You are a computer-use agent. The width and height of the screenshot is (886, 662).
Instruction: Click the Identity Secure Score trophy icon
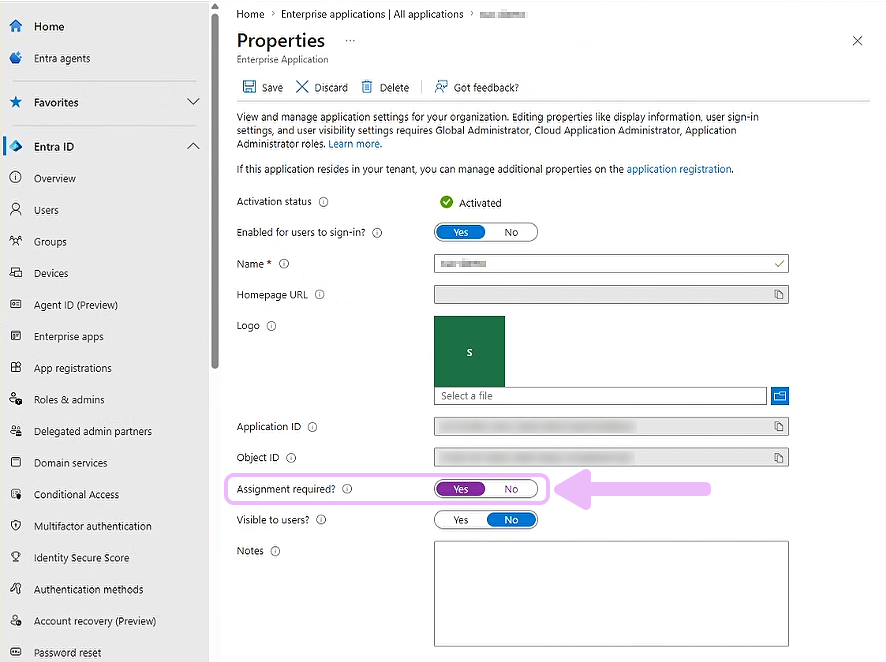(x=16, y=557)
